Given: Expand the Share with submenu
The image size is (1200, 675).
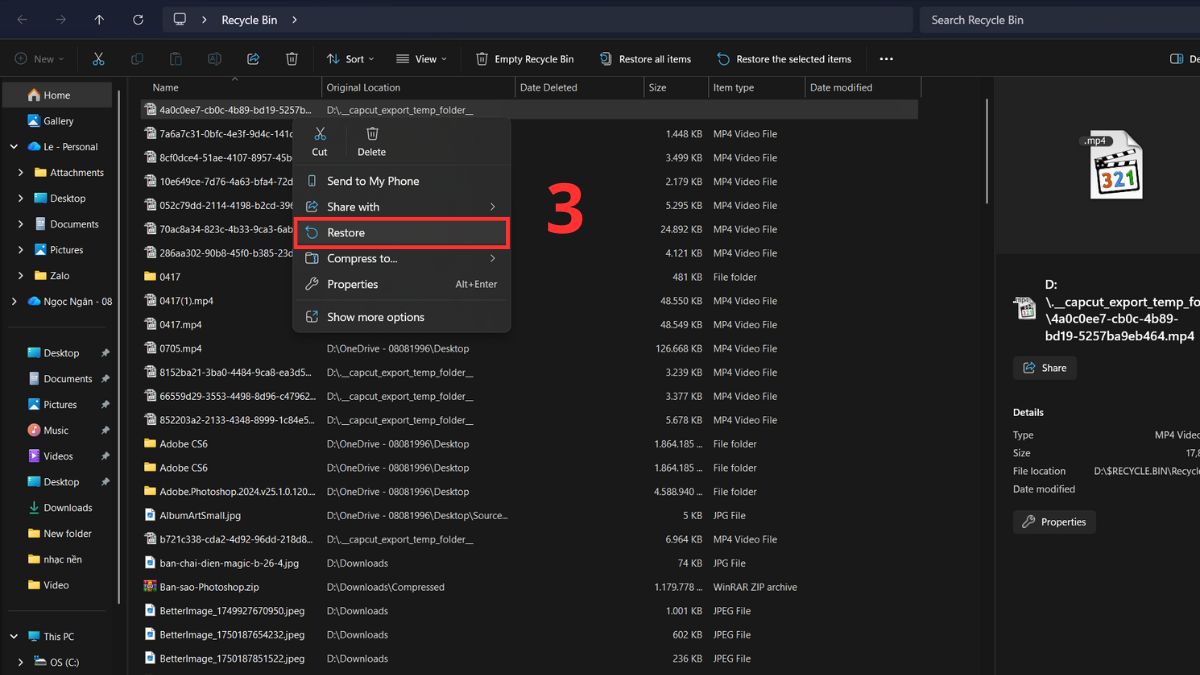Looking at the screenshot, I should [401, 207].
